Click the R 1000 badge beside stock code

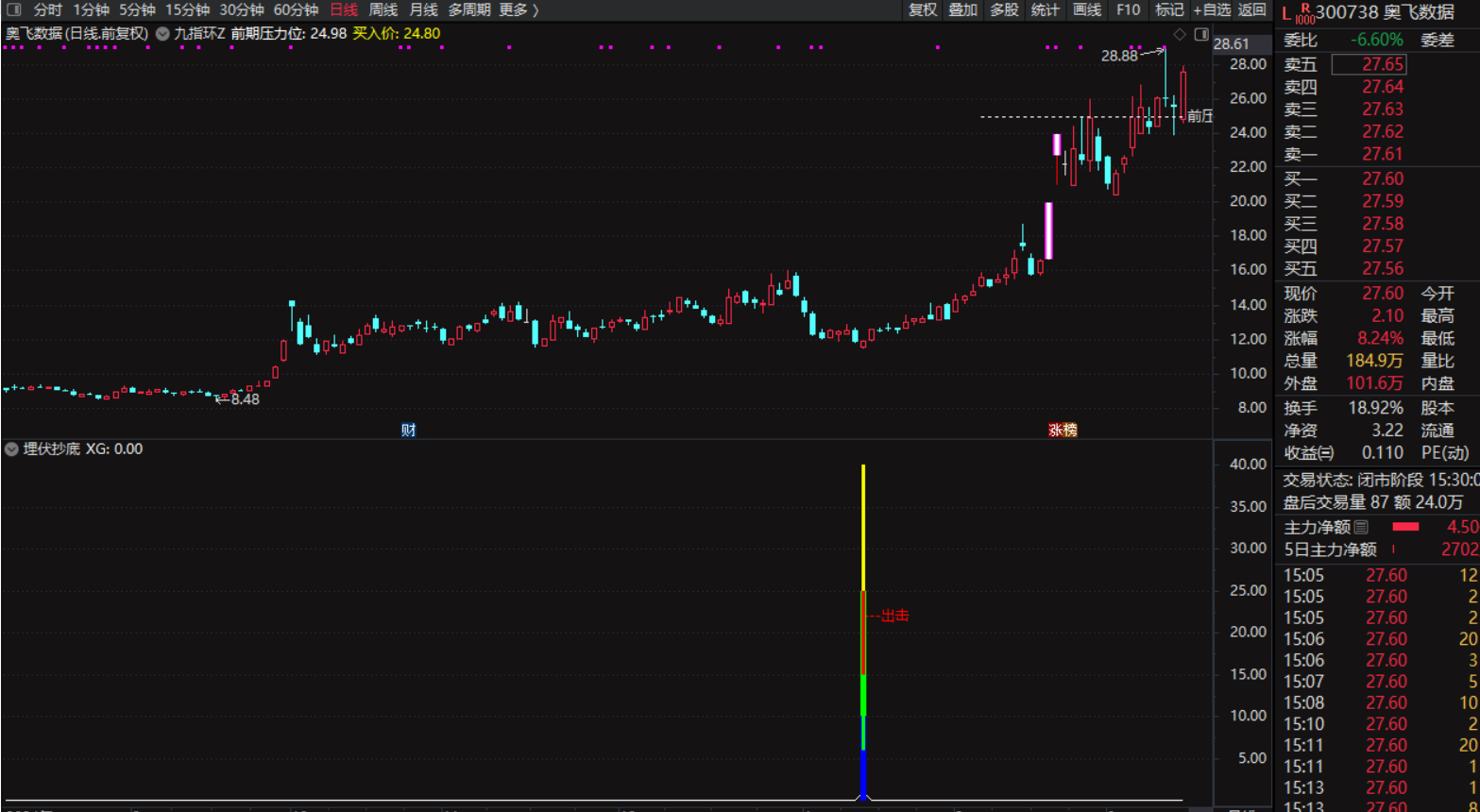point(1304,13)
